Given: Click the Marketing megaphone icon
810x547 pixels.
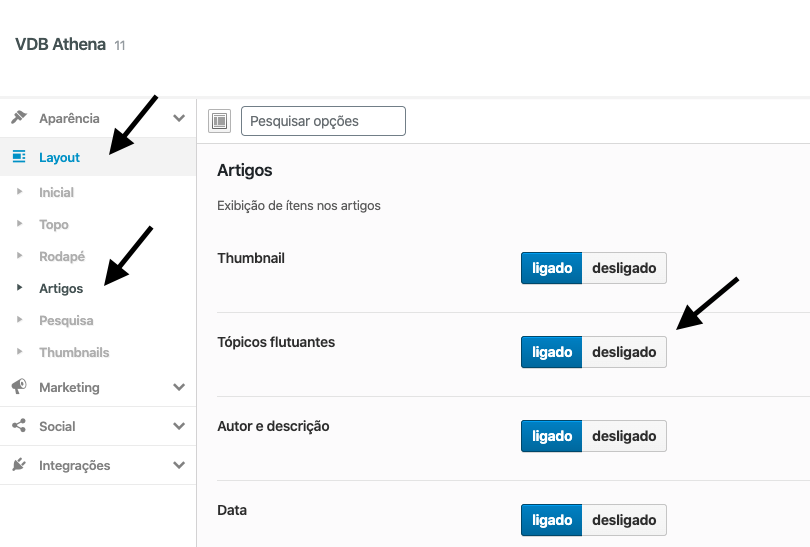Looking at the screenshot, I should point(19,386).
